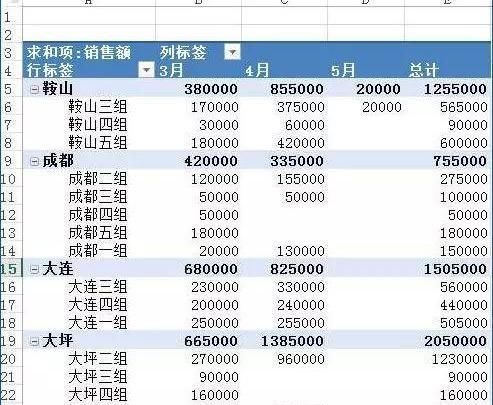
Task: Select the 大坪二组 row label
Action: point(98,359)
